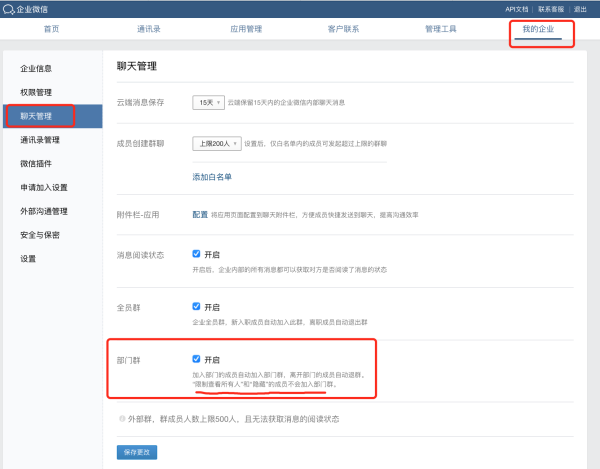Open 应用管理 tab
The image size is (600, 469).
pyautogui.click(x=246, y=30)
